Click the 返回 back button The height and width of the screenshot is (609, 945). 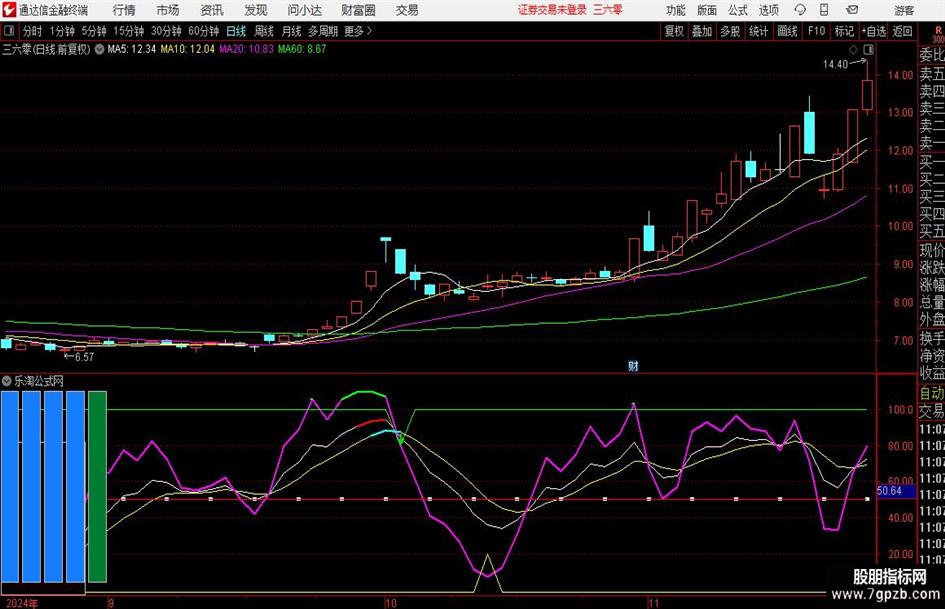click(x=902, y=31)
